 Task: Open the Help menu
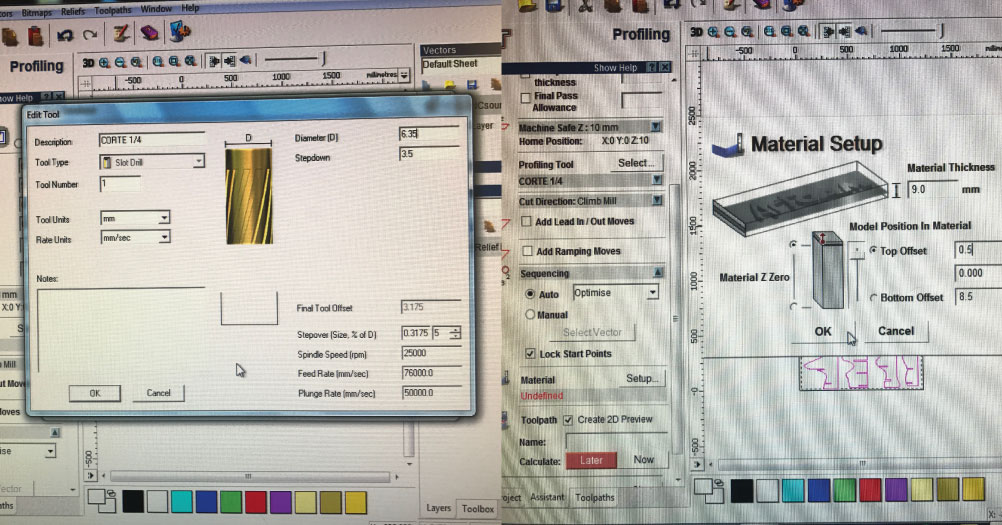[x=190, y=8]
